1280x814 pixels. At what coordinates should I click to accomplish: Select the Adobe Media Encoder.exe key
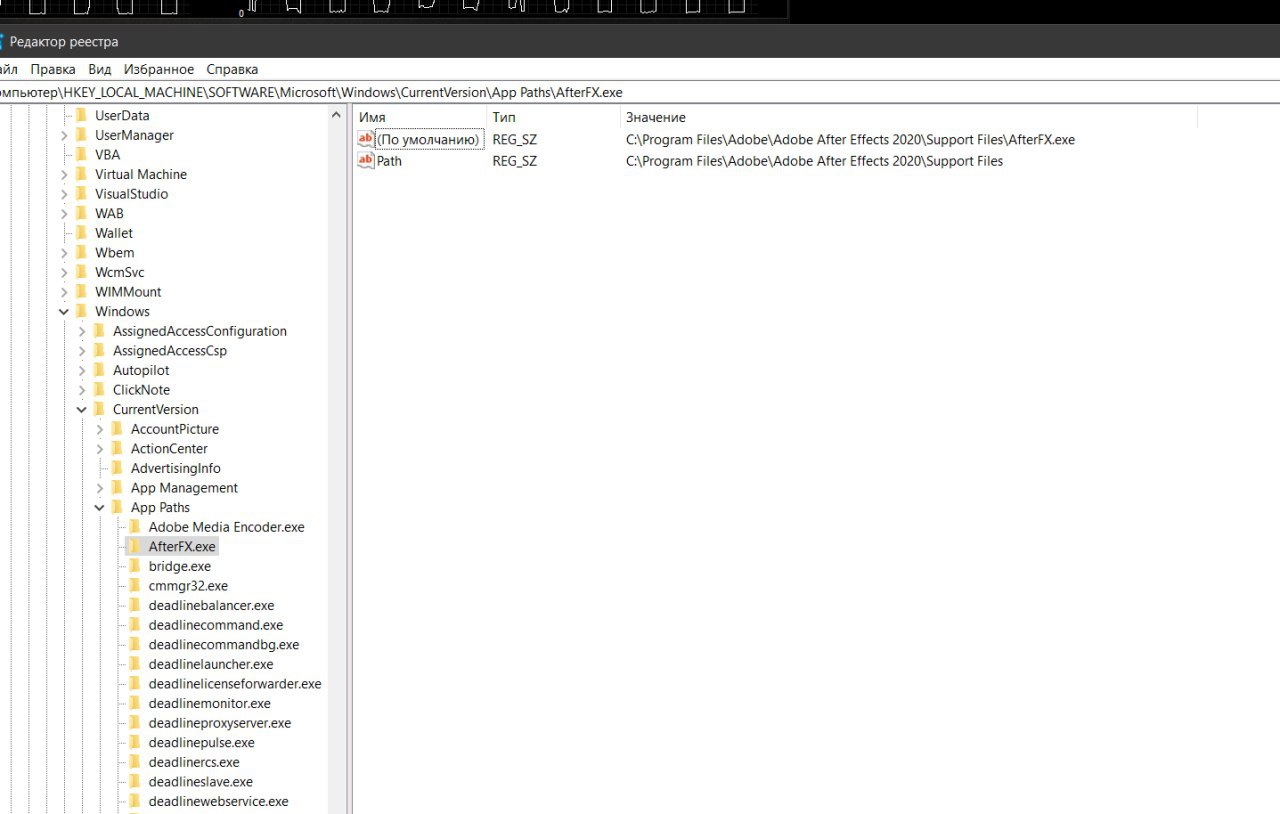[x=226, y=527]
